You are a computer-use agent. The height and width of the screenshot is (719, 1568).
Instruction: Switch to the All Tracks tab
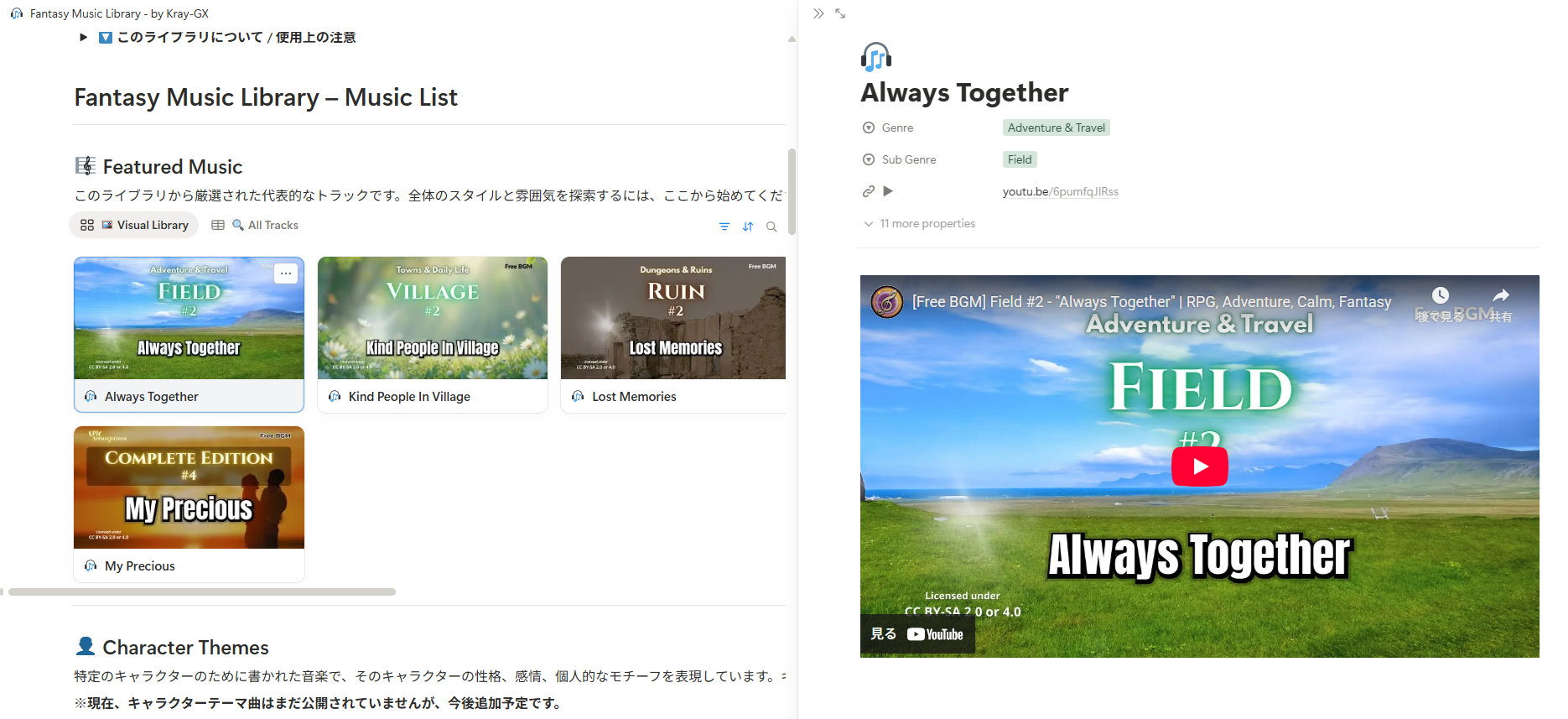click(255, 225)
